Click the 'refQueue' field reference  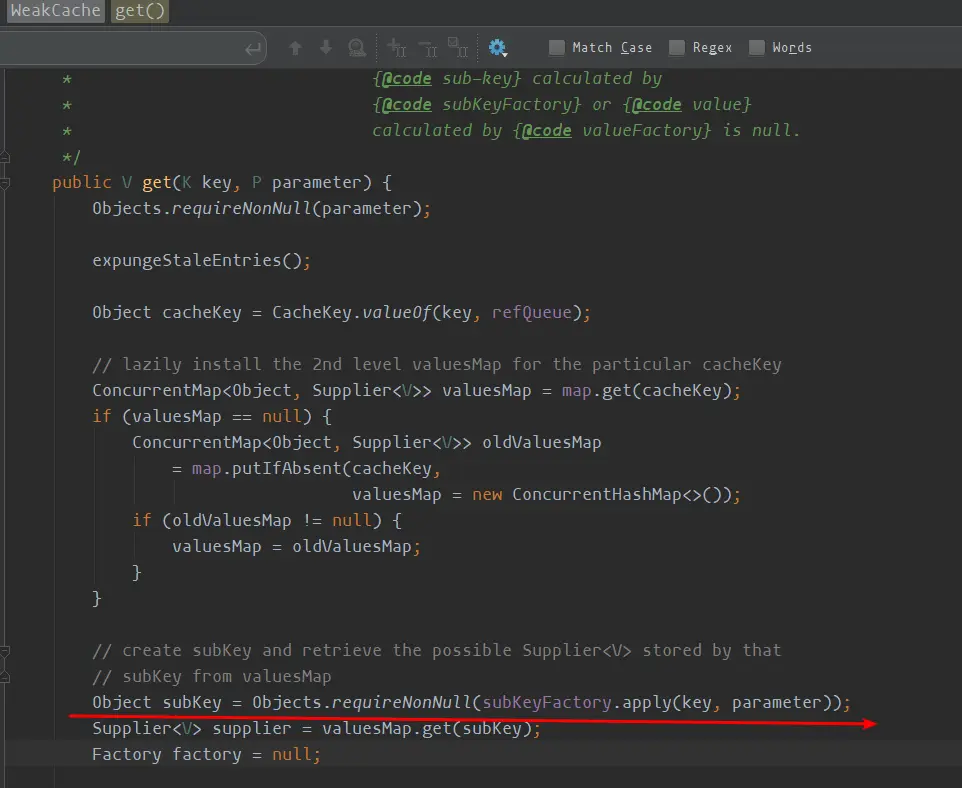(532, 312)
